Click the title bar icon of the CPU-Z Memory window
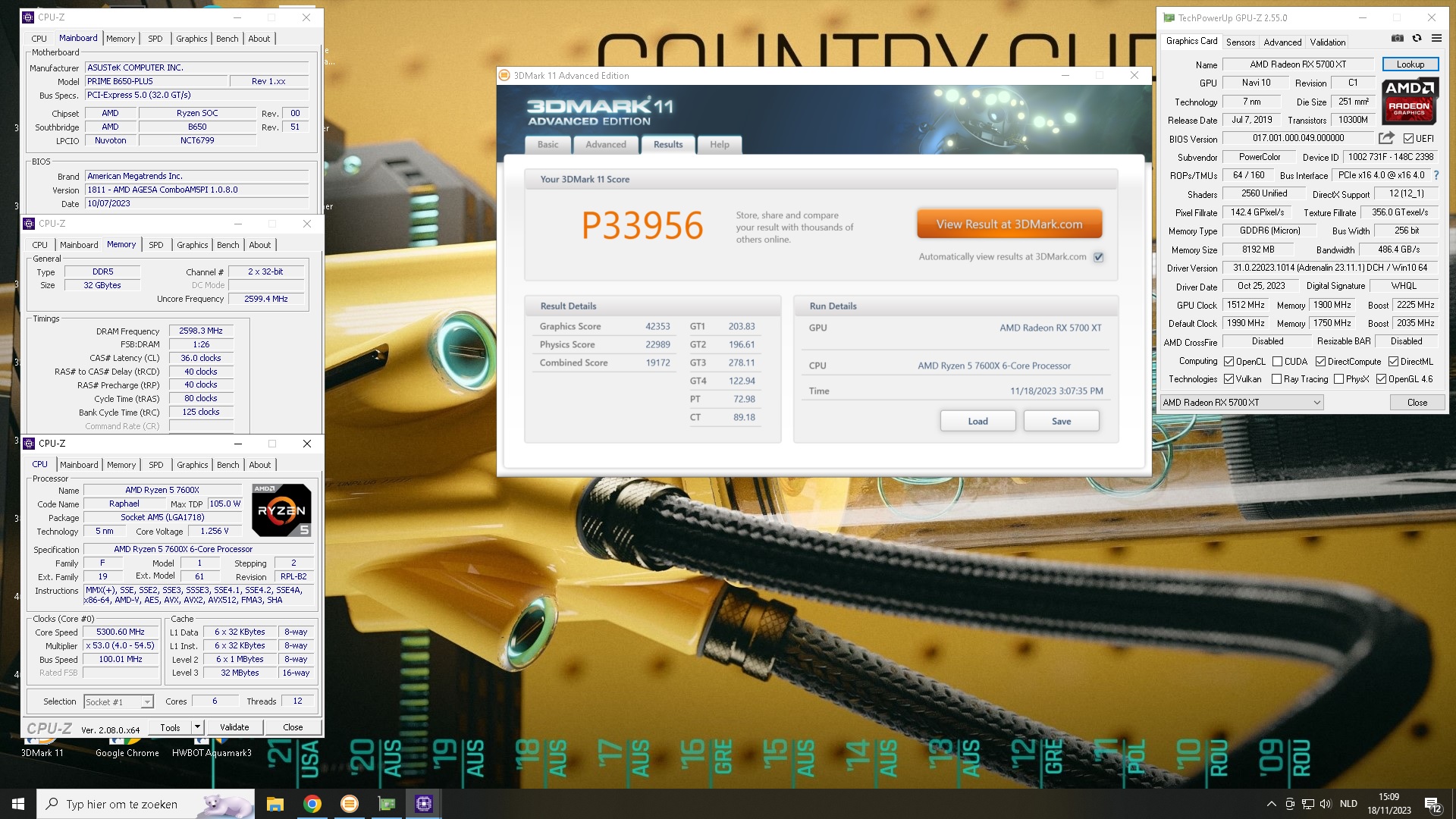1456x819 pixels. (x=29, y=224)
